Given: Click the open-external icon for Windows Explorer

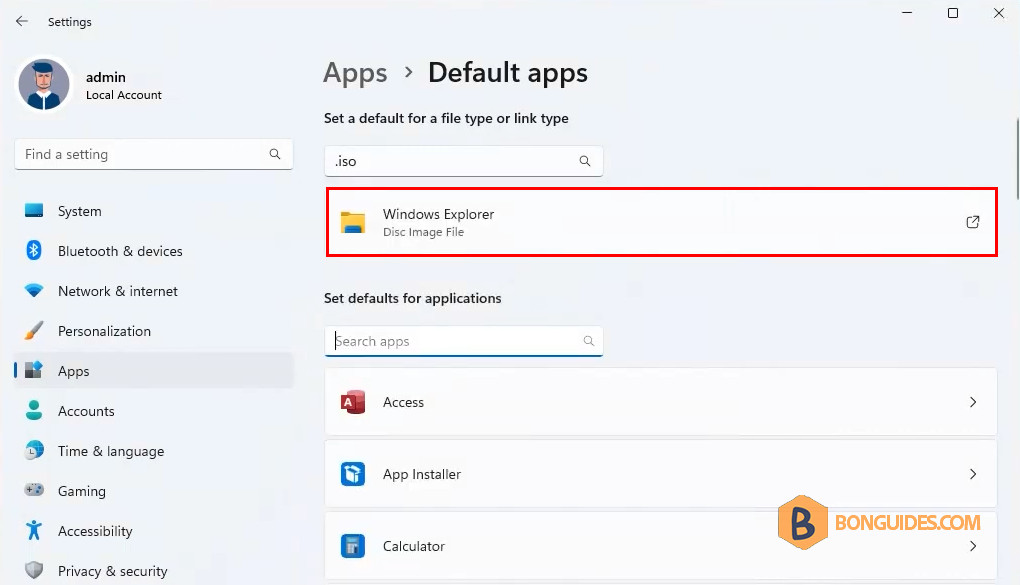Looking at the screenshot, I should coord(973,223).
